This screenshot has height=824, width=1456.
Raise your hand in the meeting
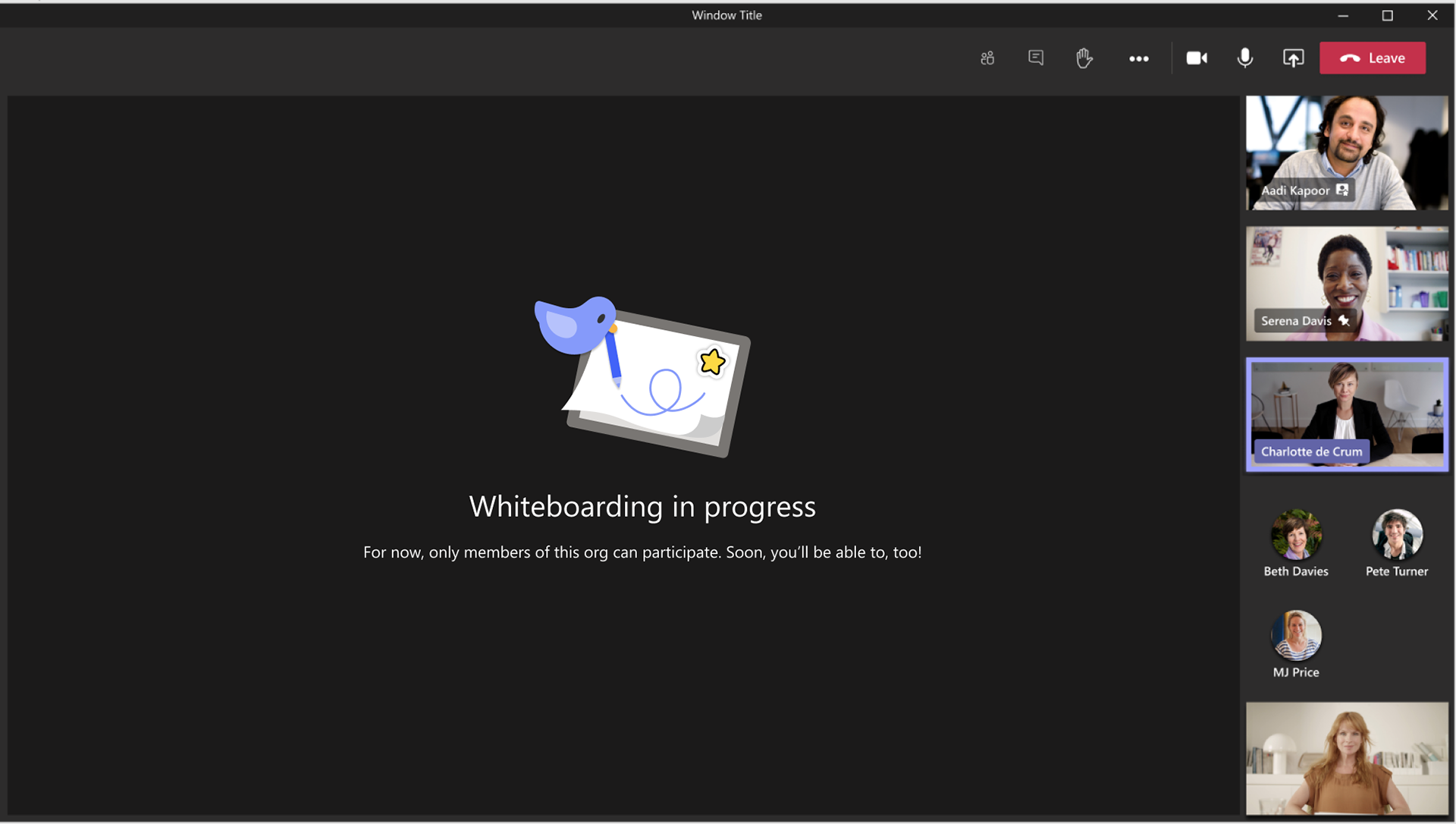tap(1084, 58)
